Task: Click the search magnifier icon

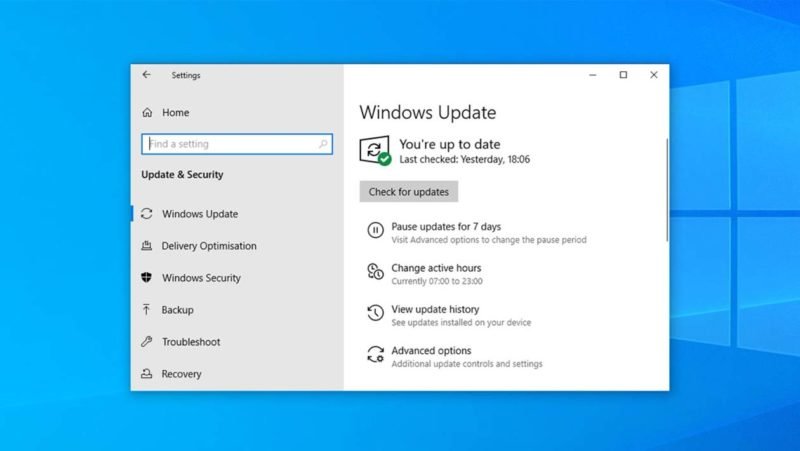Action: [x=323, y=144]
